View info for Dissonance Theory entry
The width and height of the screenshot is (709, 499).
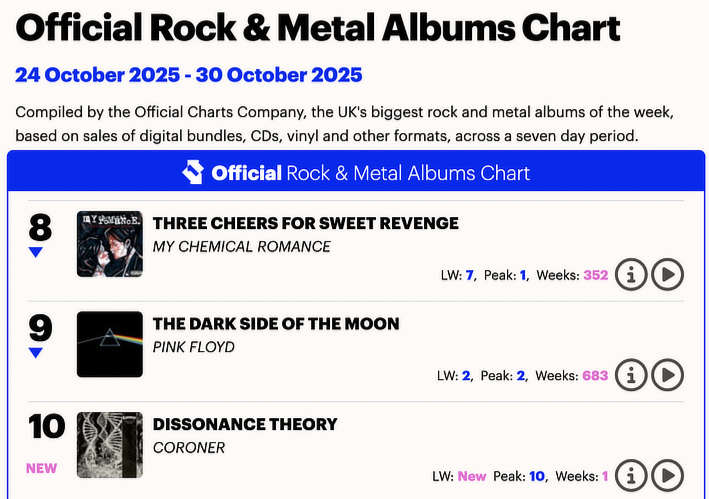coord(631,475)
